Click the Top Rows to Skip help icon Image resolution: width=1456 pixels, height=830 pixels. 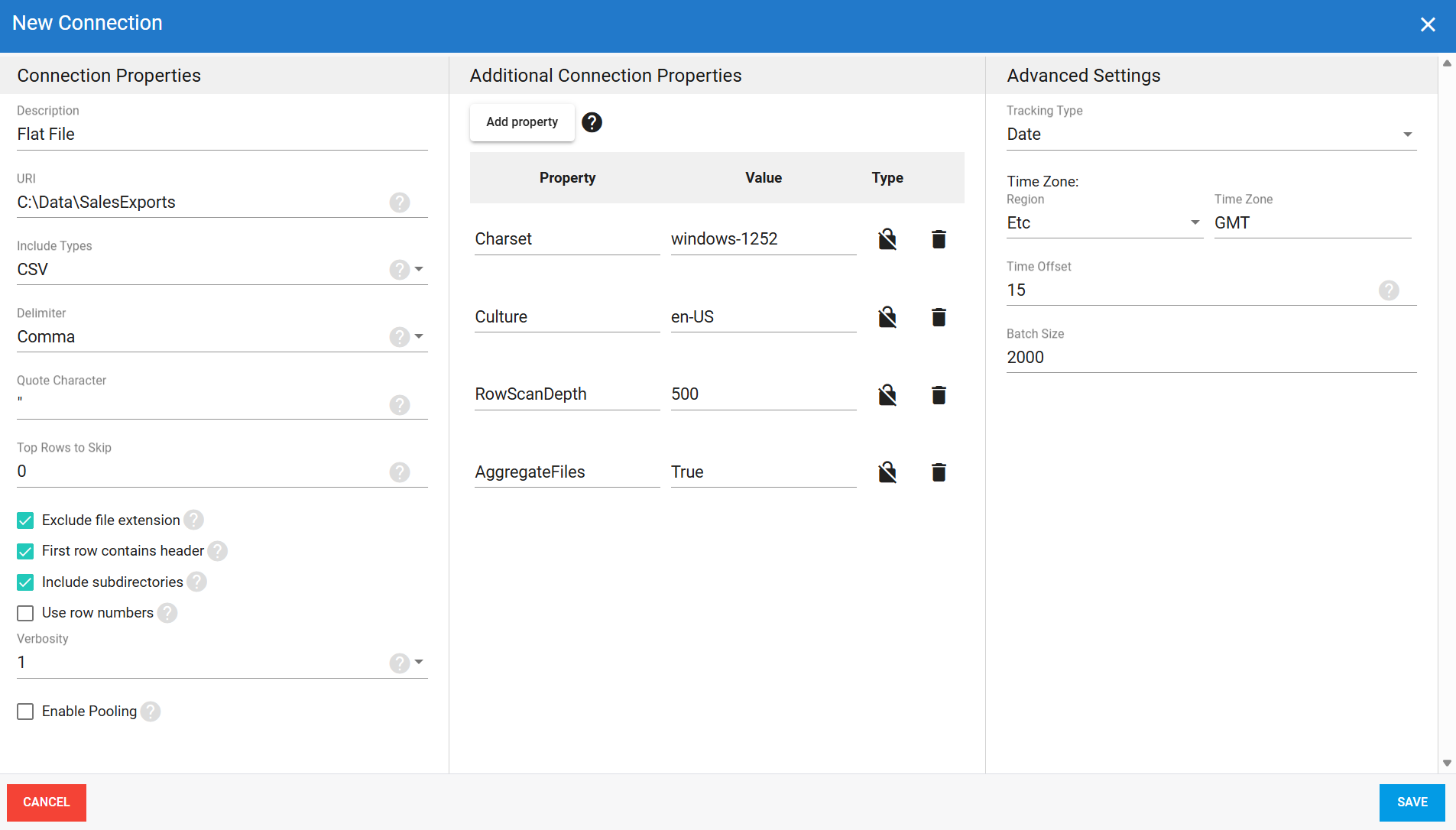click(x=400, y=472)
